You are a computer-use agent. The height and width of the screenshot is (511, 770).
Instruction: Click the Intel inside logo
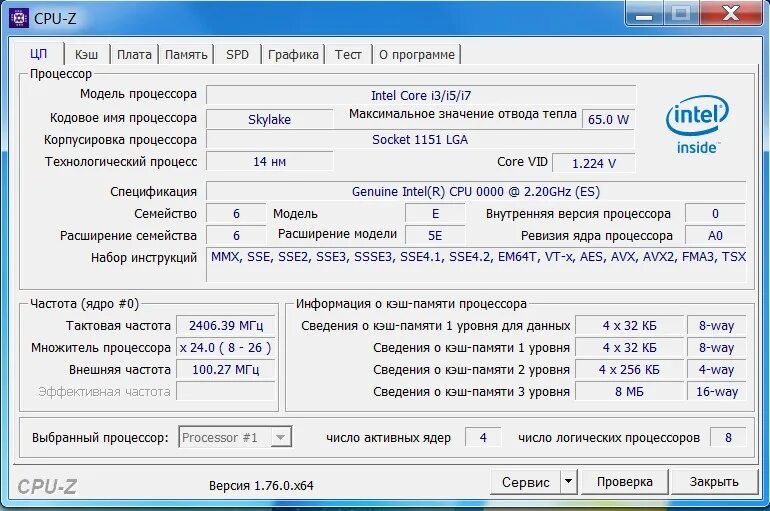click(697, 125)
